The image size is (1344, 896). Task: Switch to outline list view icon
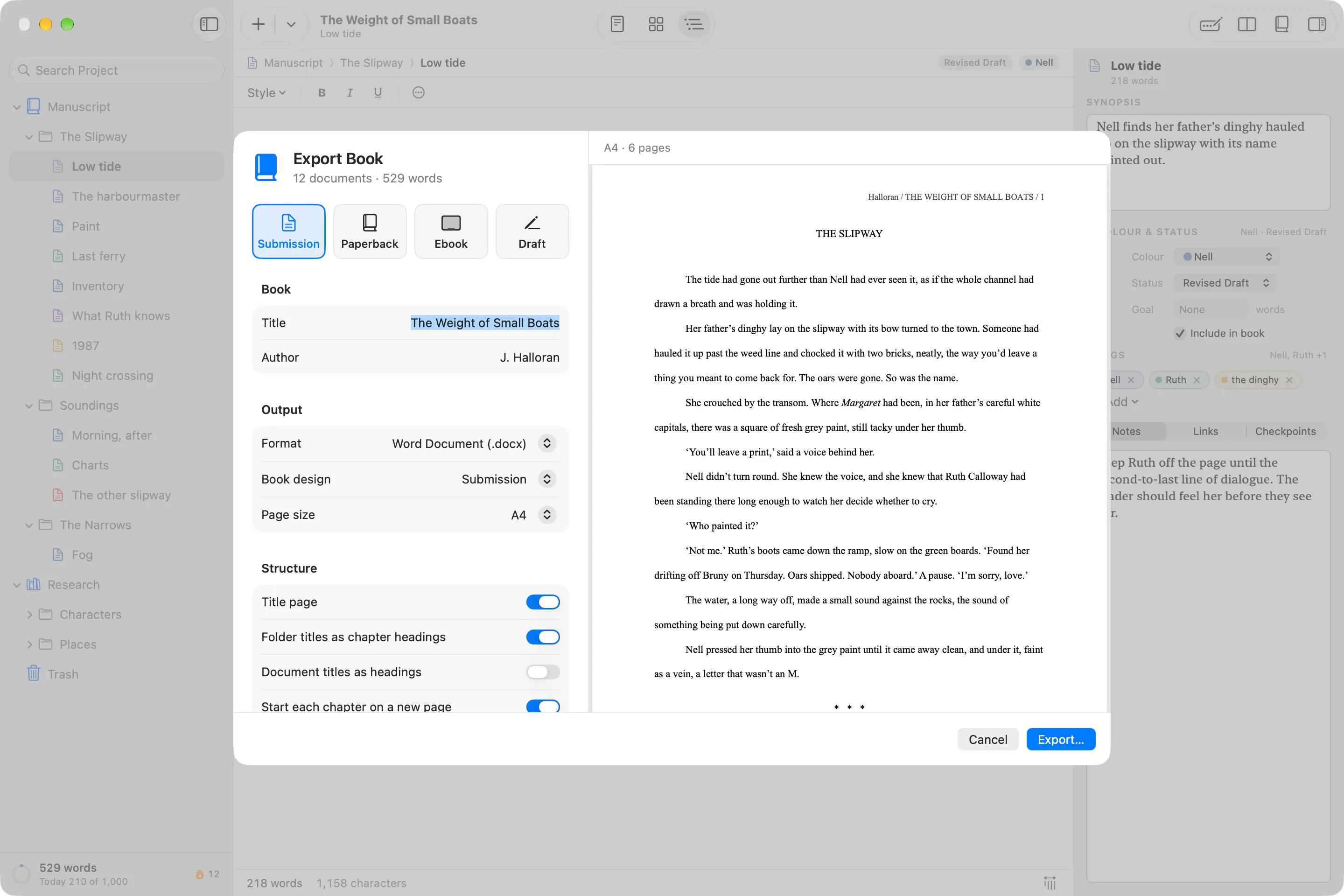point(694,24)
